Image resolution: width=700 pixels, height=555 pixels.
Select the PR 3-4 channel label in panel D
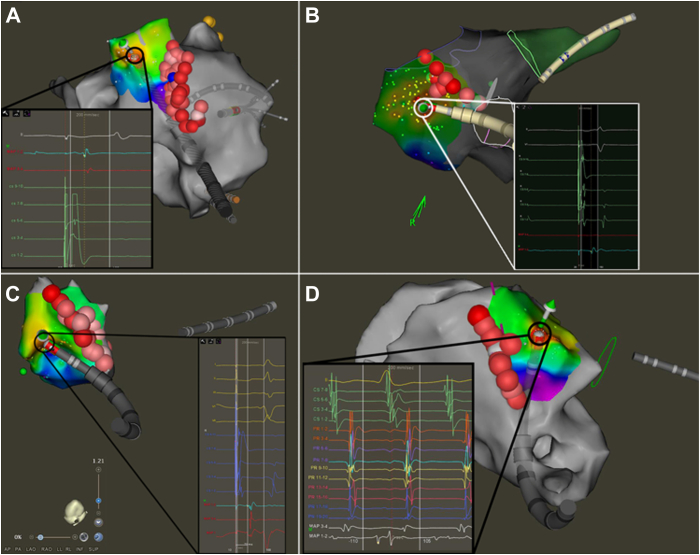(320, 438)
